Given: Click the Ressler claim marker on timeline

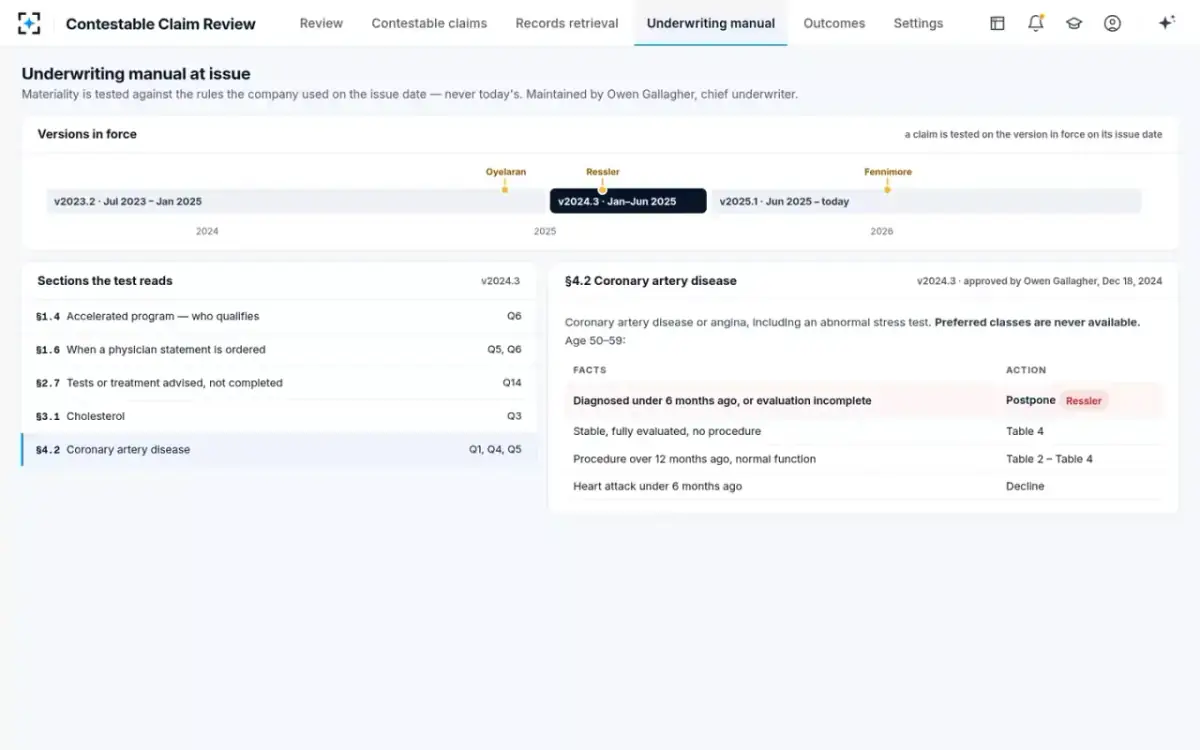Looking at the screenshot, I should coord(602,178).
